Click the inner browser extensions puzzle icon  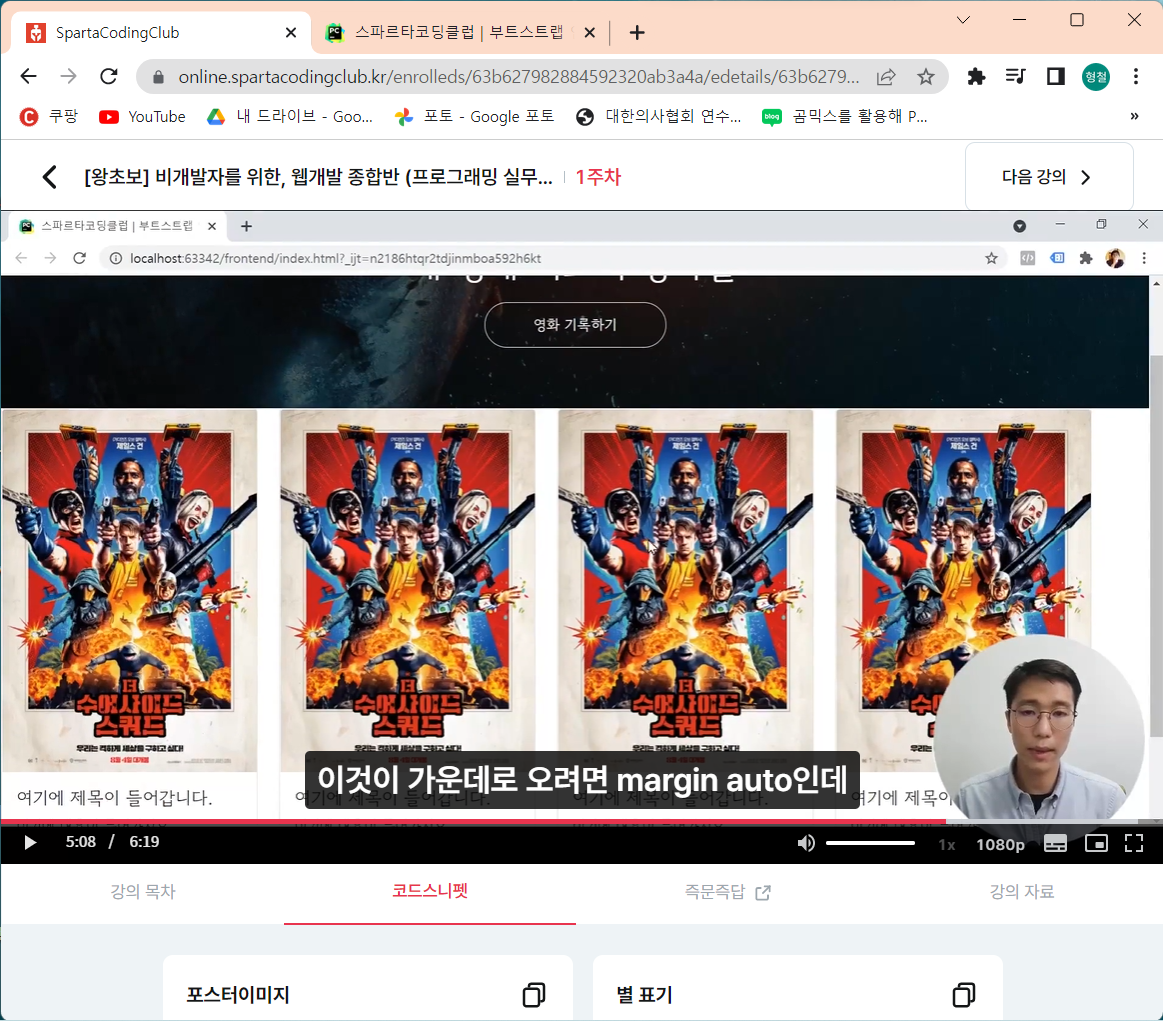(1086, 258)
